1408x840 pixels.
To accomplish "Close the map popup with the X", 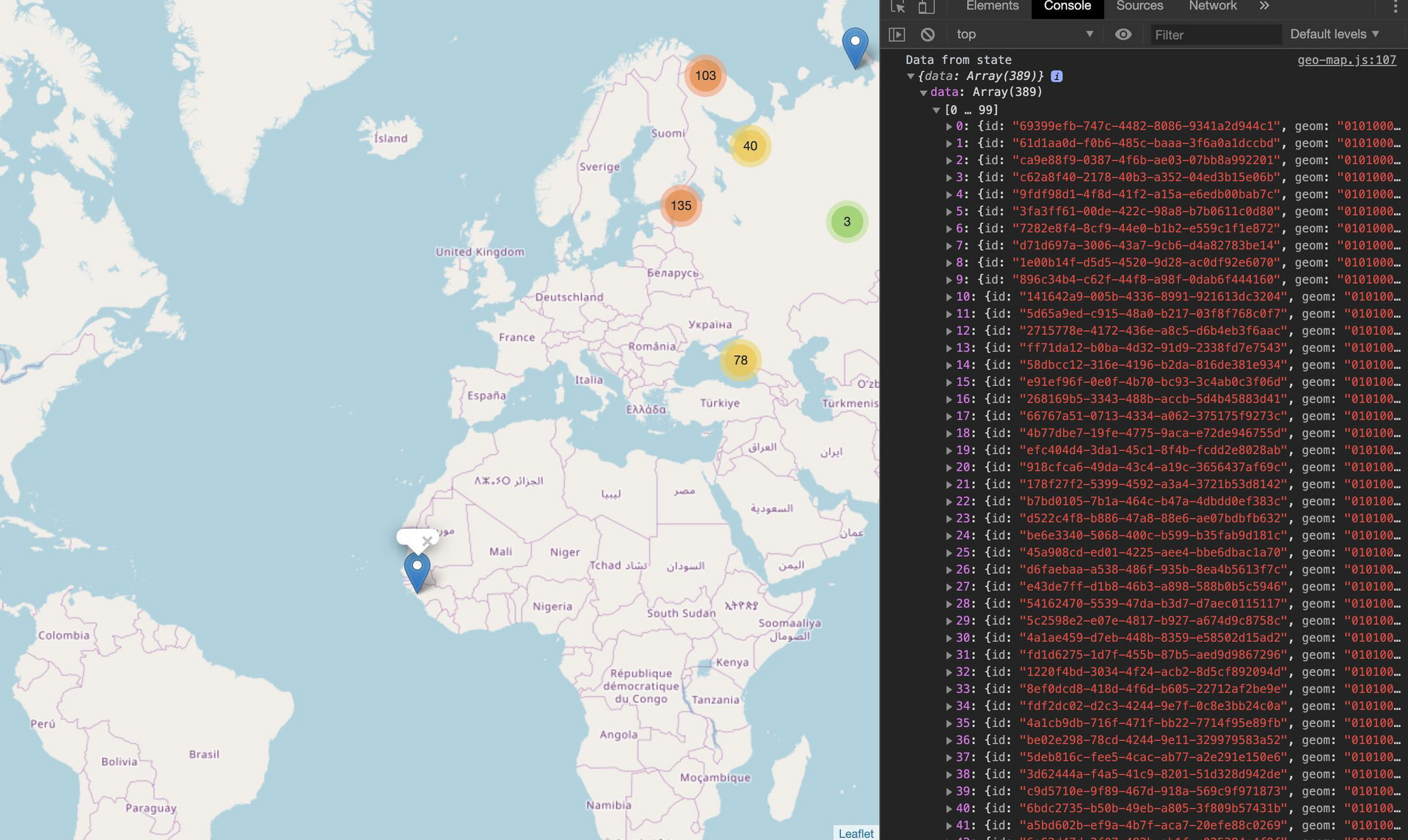I will point(427,541).
